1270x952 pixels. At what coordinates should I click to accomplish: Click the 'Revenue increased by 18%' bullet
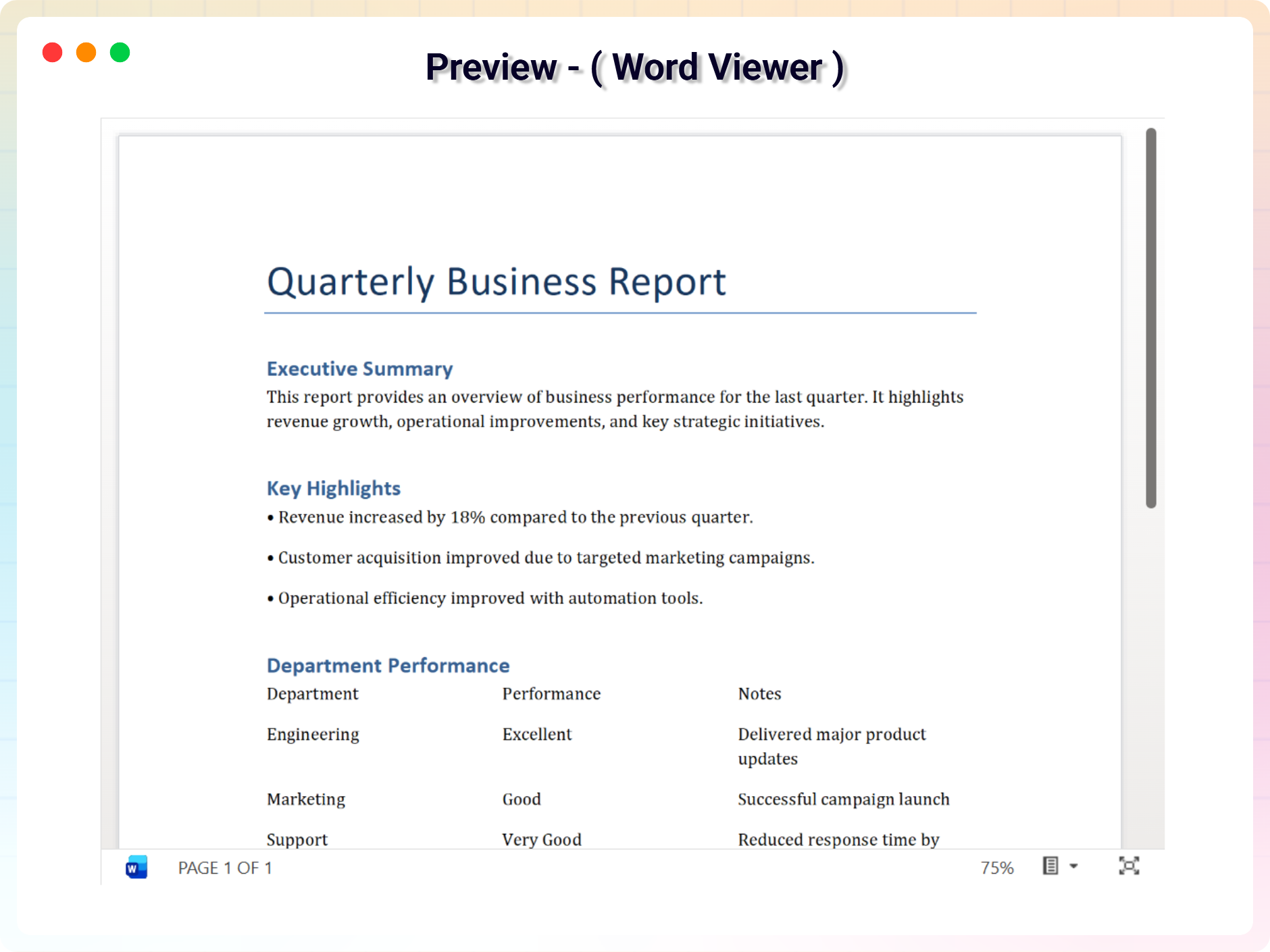coord(510,517)
